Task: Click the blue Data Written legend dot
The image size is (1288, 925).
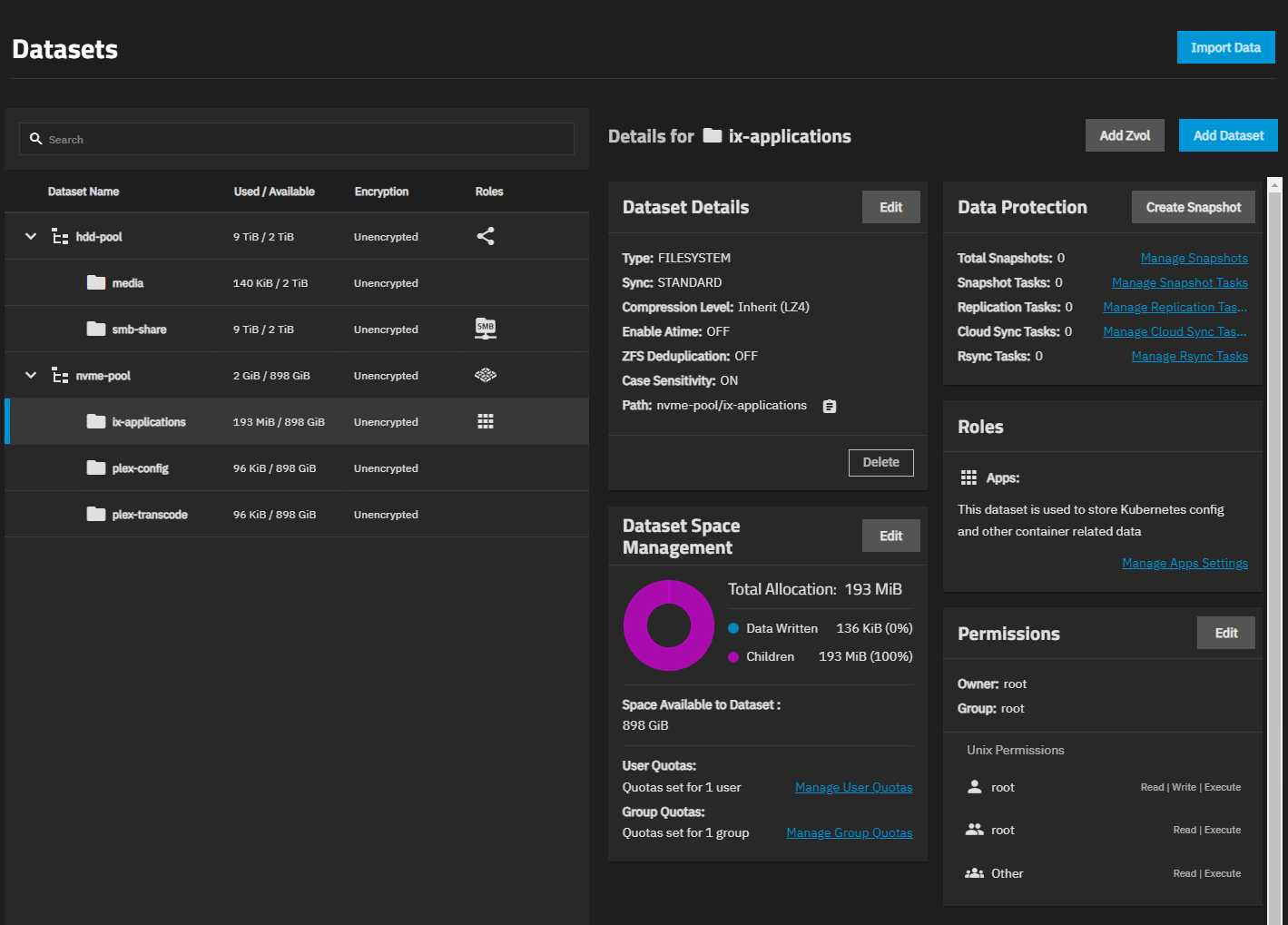Action: click(733, 628)
